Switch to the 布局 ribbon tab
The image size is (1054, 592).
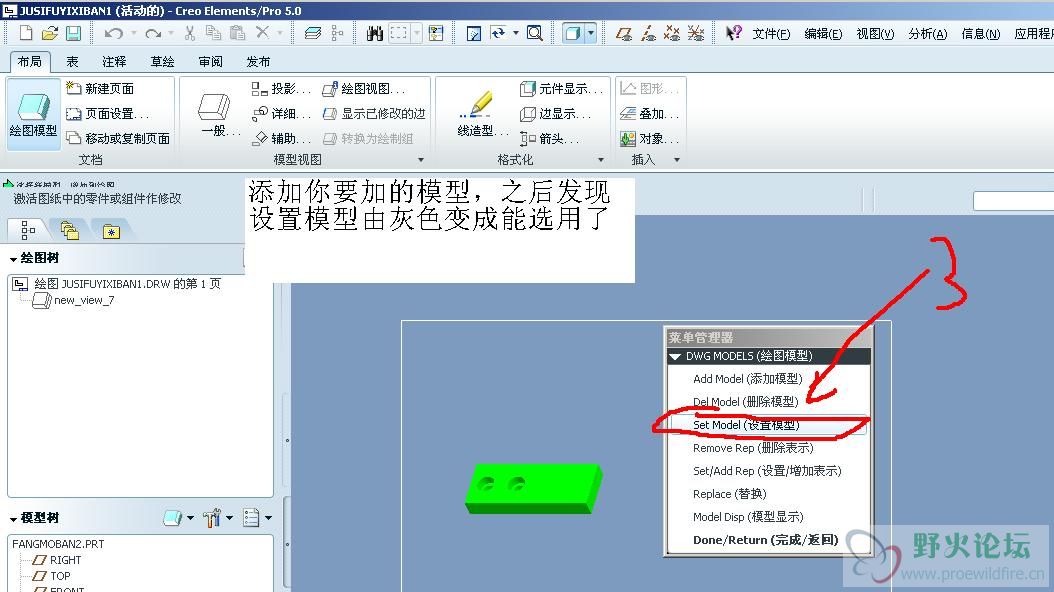tap(30, 61)
